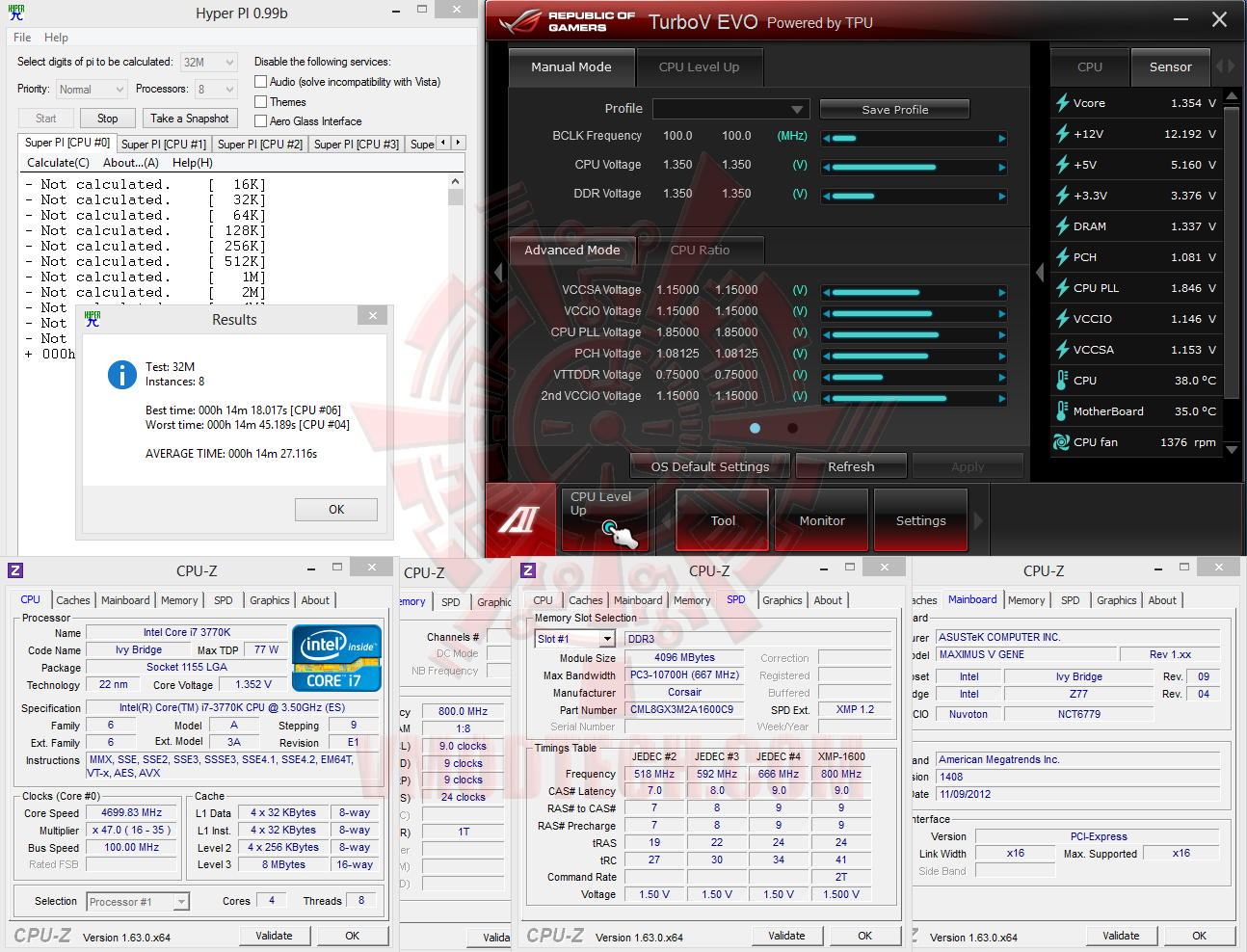Click the CPU PLL lightning sensor icon
The width and height of the screenshot is (1247, 952).
coord(1062,288)
